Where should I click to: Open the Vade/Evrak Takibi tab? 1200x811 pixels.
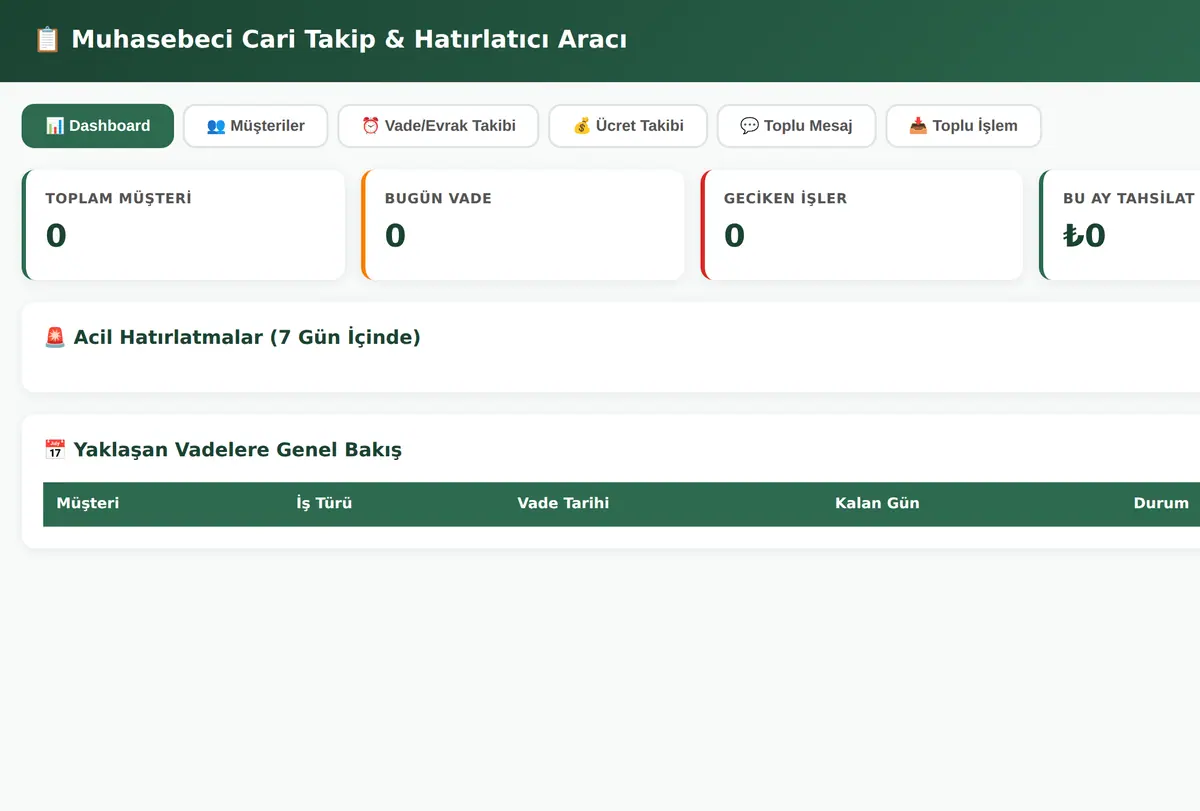438,126
